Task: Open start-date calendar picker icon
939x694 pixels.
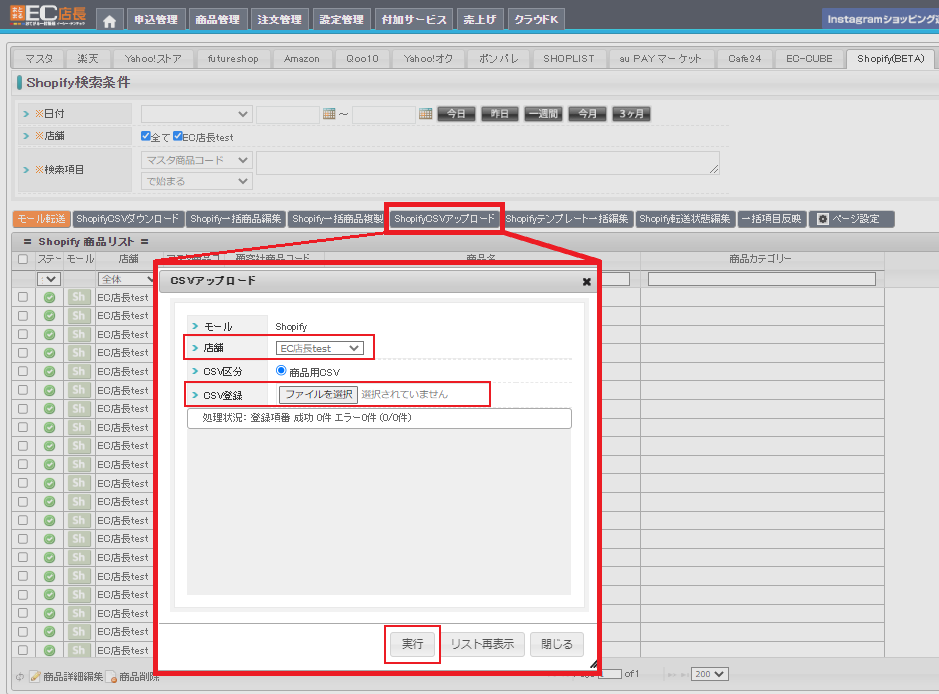Action: click(329, 114)
